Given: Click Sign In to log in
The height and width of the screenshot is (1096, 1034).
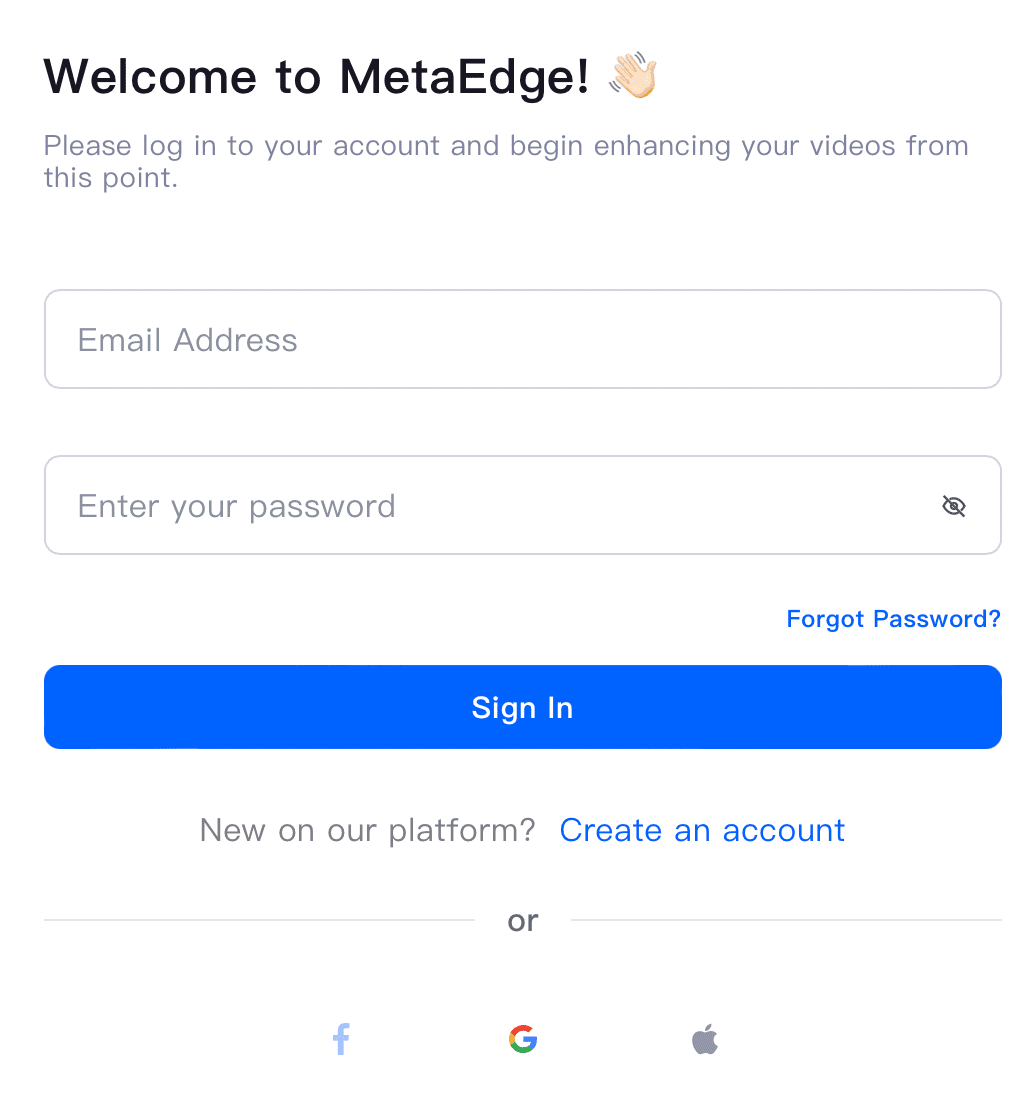Looking at the screenshot, I should click(x=522, y=707).
